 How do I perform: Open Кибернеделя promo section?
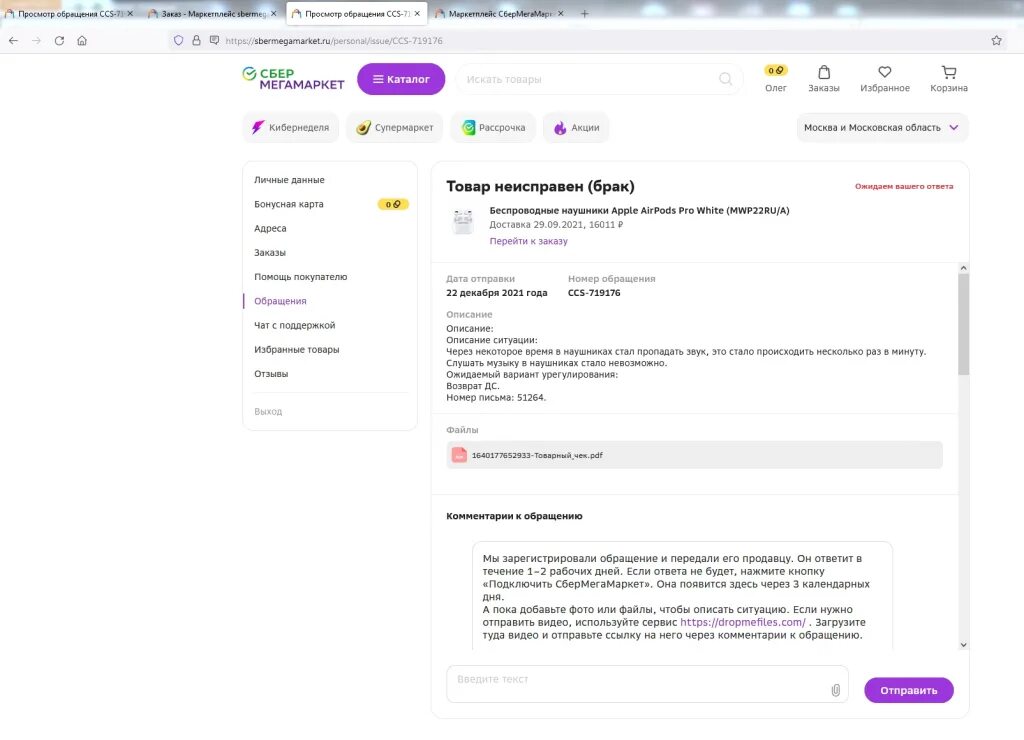(291, 127)
